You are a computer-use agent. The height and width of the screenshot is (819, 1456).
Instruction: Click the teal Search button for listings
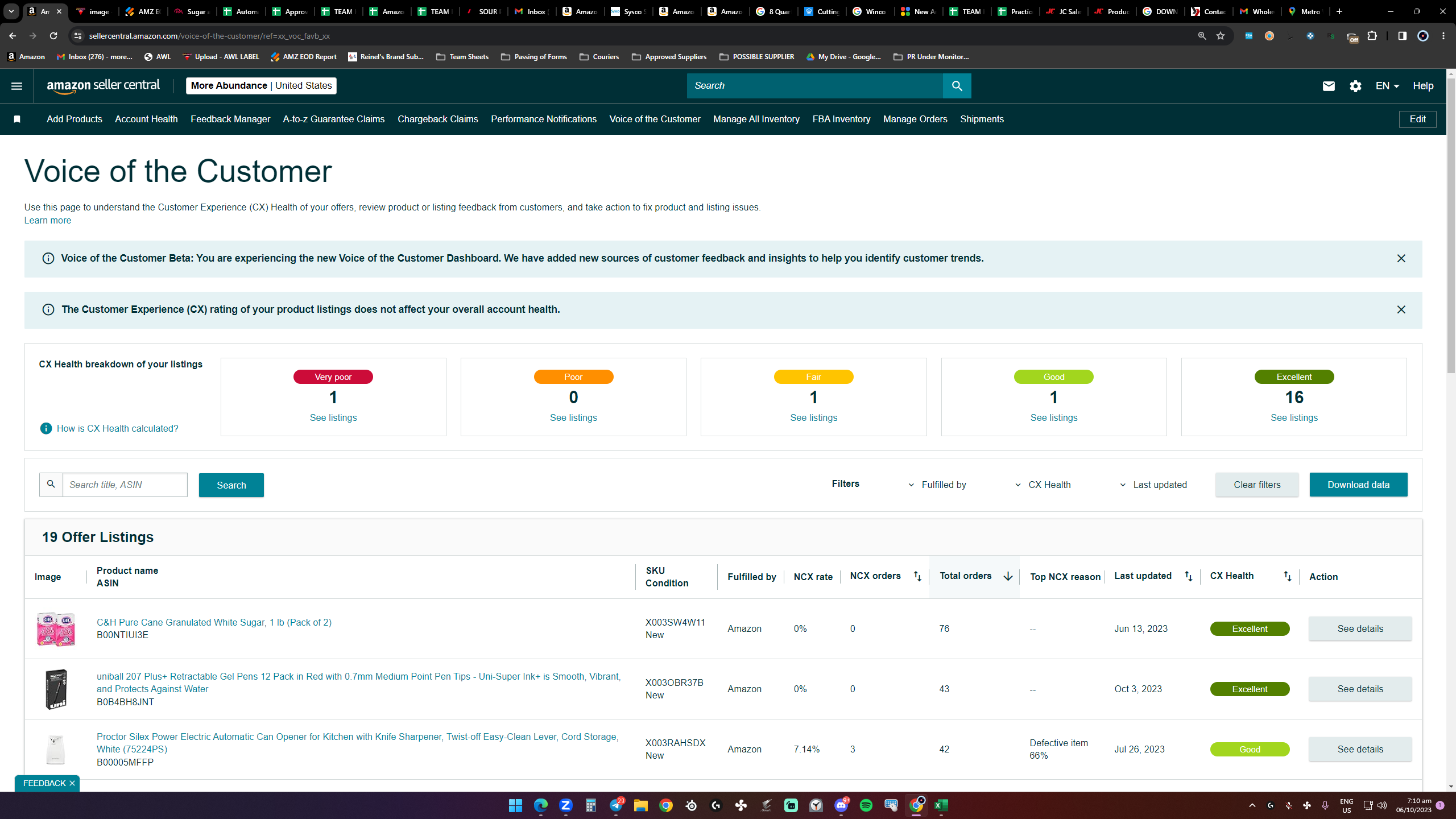coord(231,485)
